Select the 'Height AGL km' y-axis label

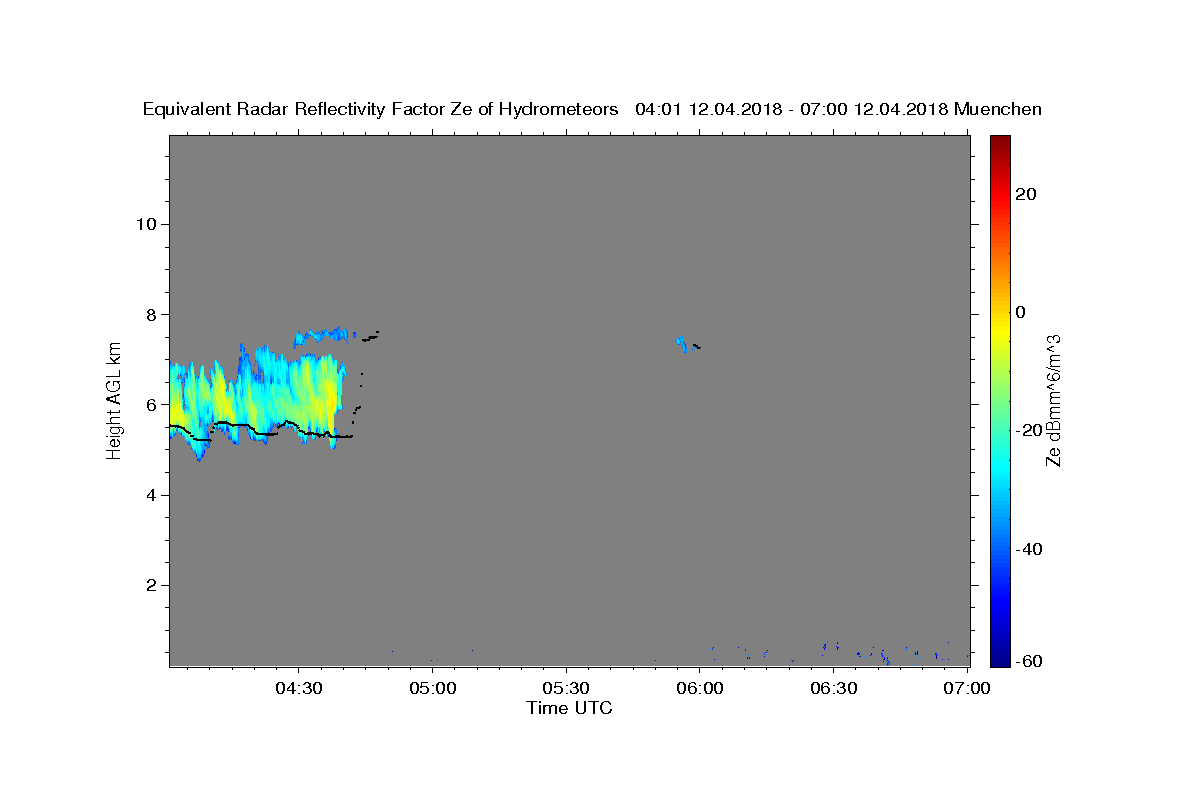115,399
